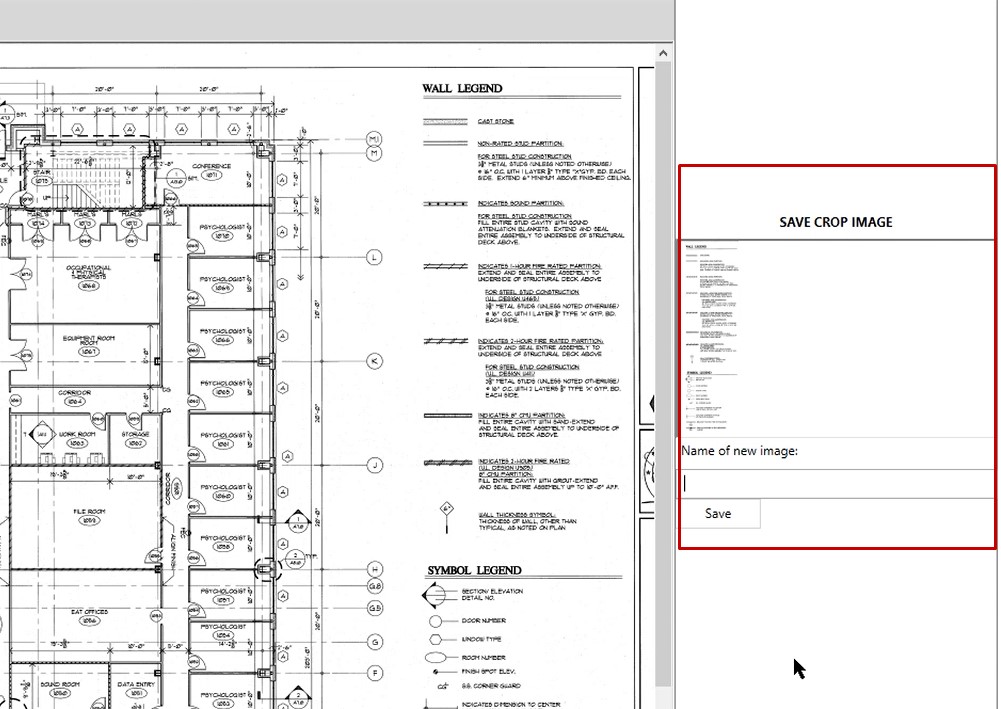Click the cast stone wall pattern sample

click(x=446, y=121)
